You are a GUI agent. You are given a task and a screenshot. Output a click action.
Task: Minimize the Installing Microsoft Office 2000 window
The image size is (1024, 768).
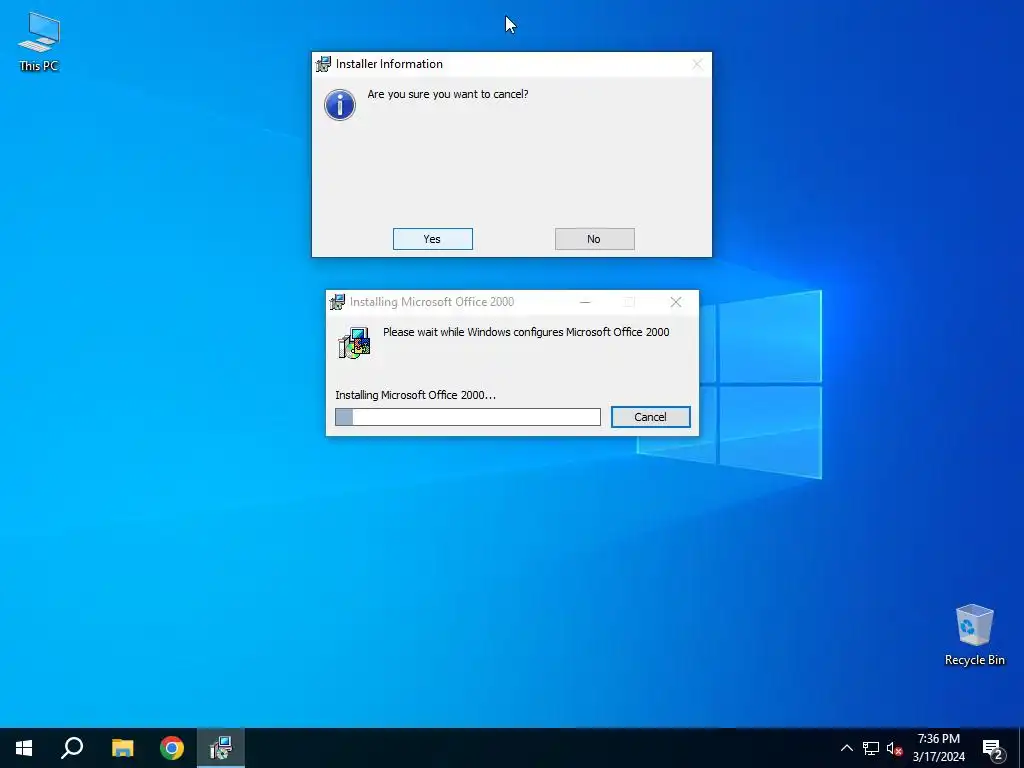585,302
